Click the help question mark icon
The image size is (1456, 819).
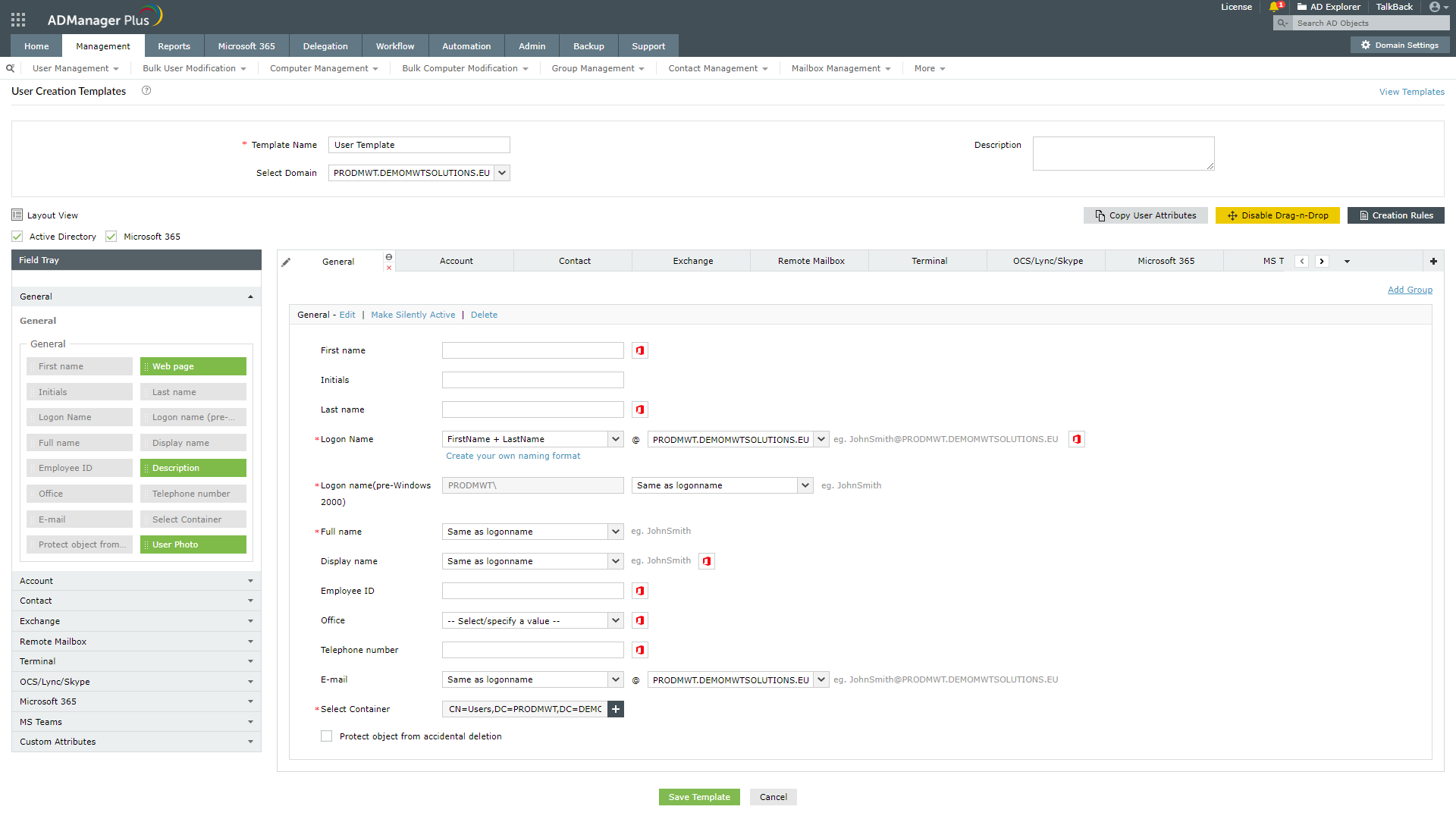tap(146, 91)
